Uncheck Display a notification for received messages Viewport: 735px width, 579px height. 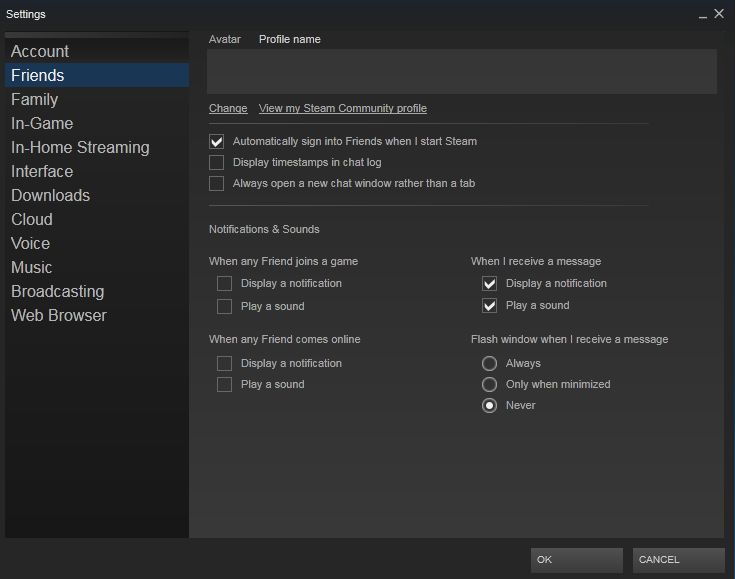pos(489,284)
